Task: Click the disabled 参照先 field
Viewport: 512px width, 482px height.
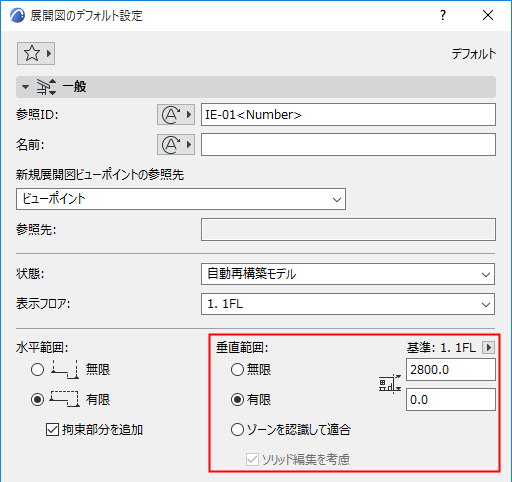Action: (x=348, y=229)
